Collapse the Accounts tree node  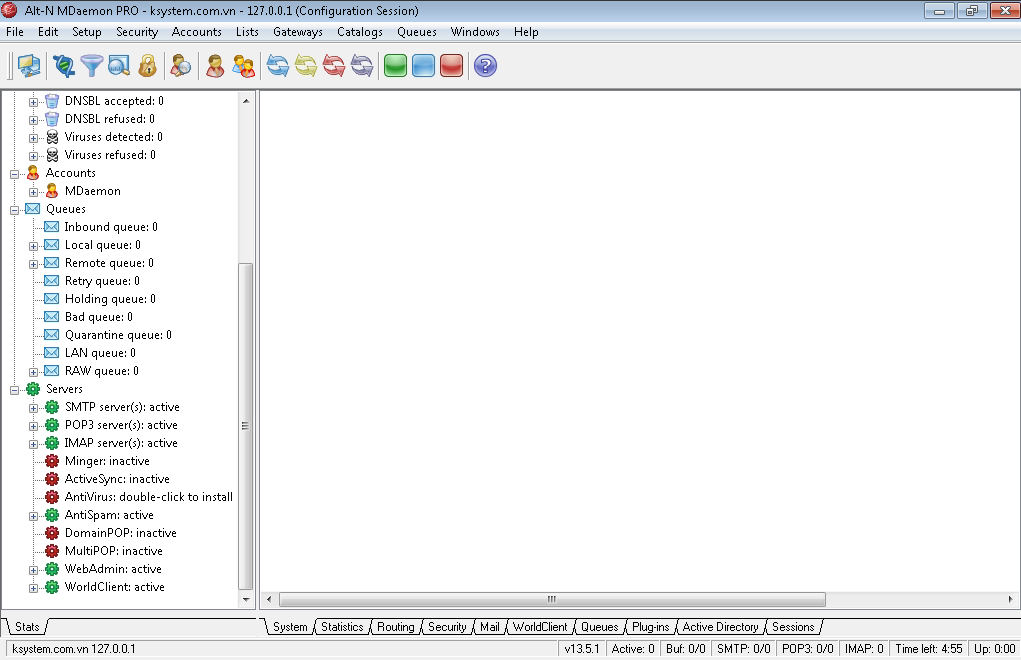[x=14, y=174]
